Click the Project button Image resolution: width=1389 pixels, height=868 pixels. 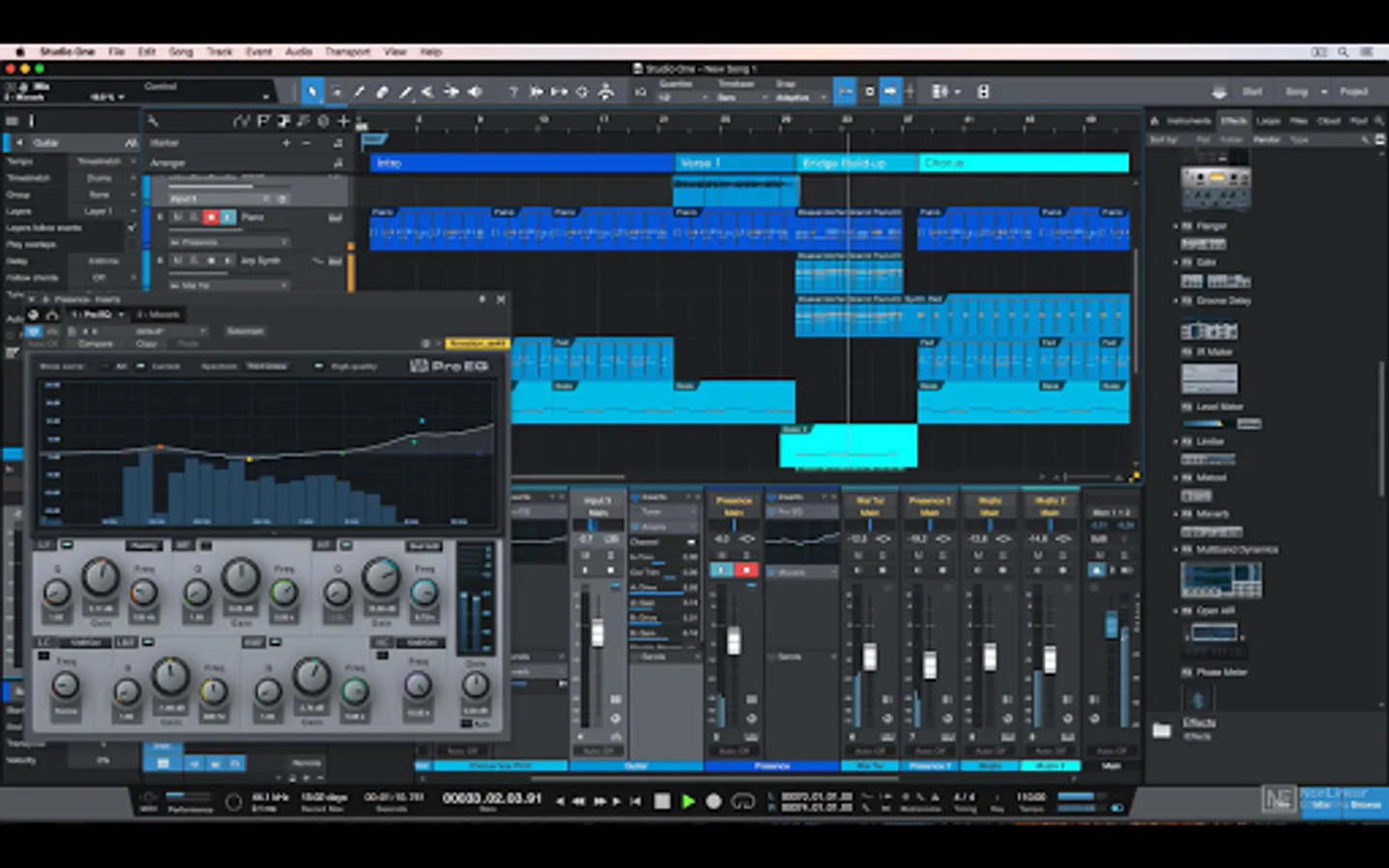pos(1353,92)
